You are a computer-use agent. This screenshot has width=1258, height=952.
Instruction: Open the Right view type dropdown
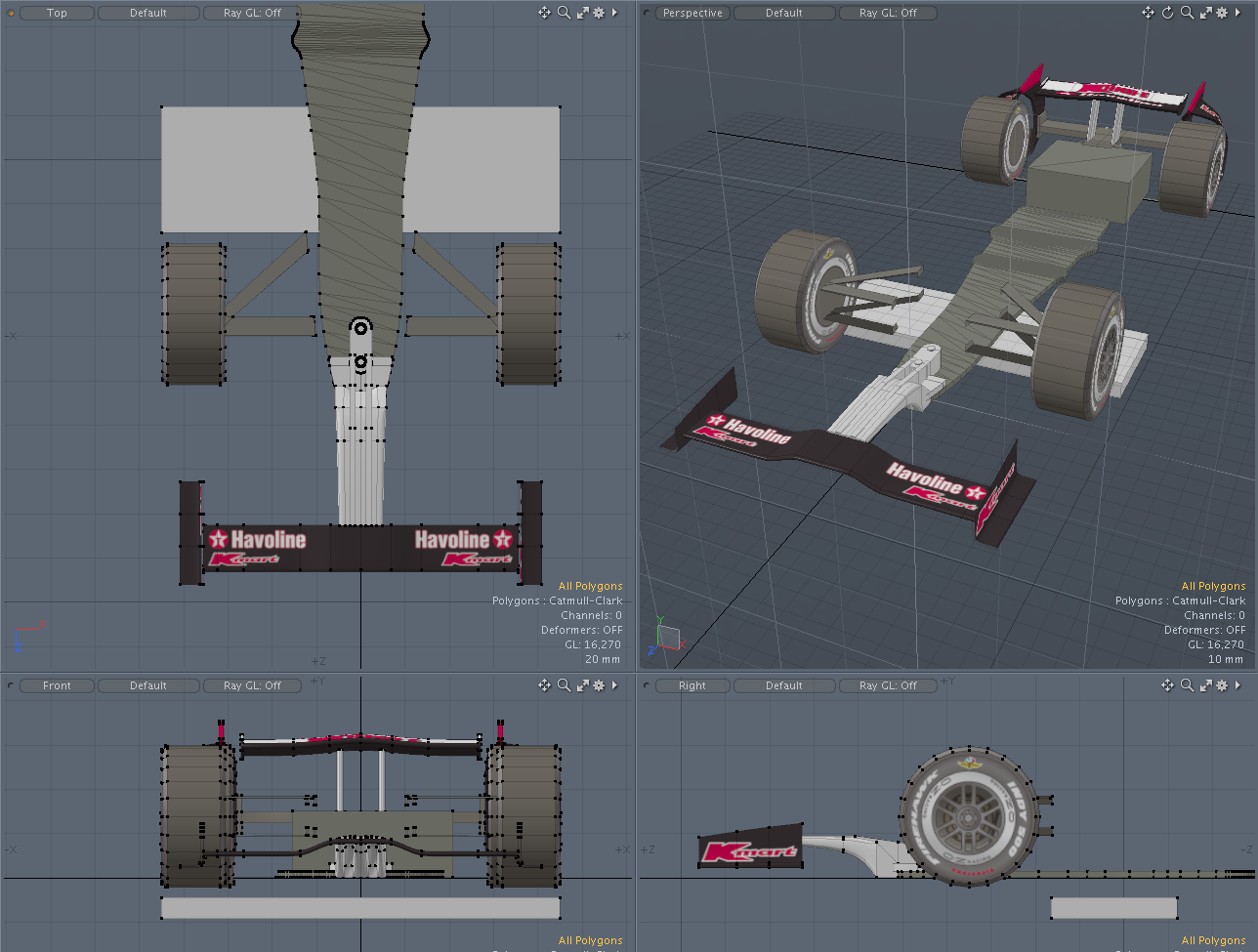[x=692, y=685]
